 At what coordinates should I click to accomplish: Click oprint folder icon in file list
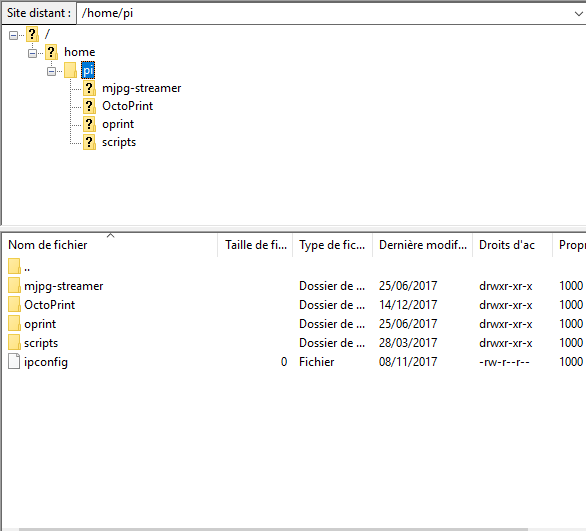14,323
